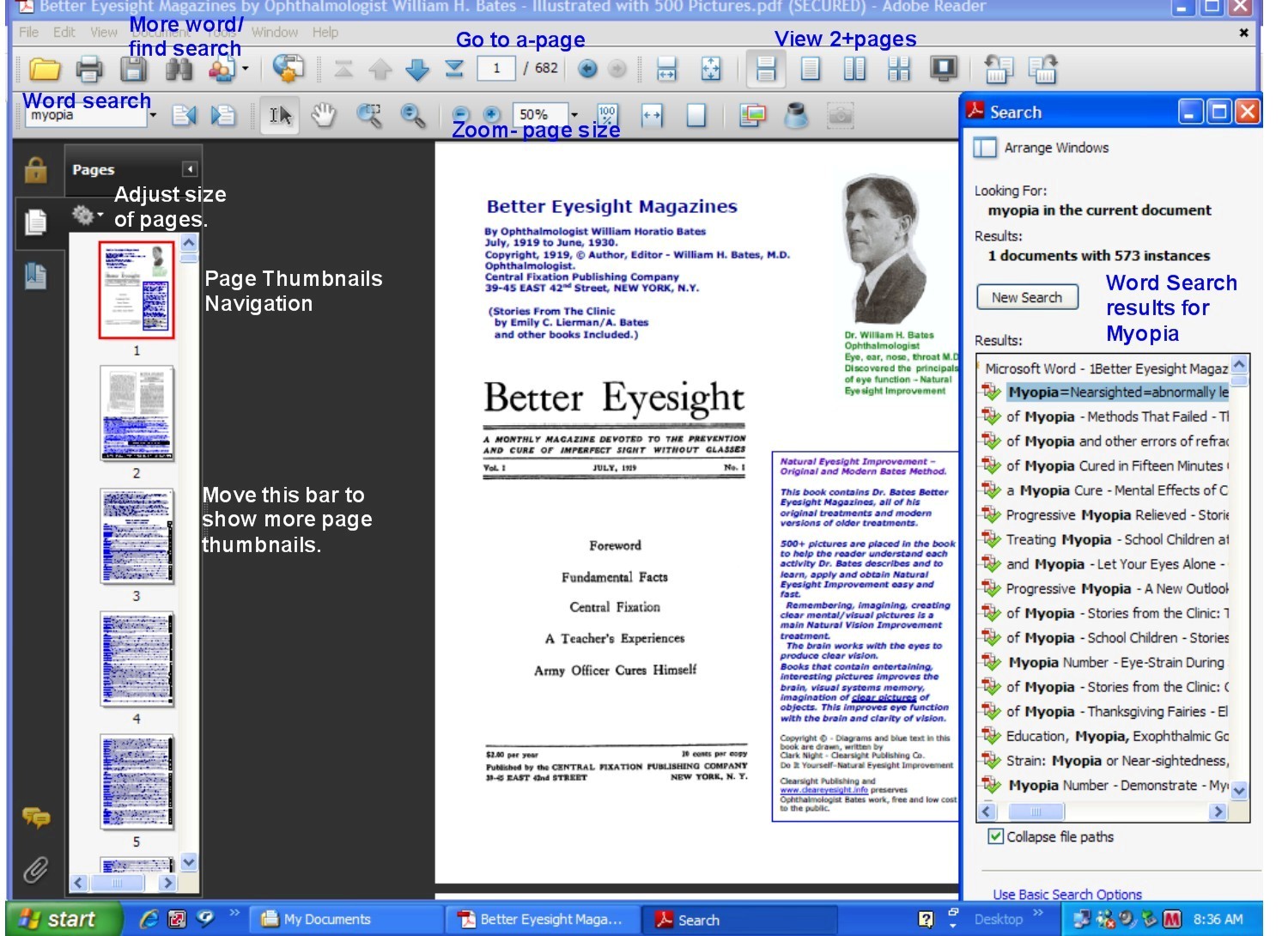Open the Help menu
Image resolution: width=1288 pixels, height=936 pixels.
pyautogui.click(x=325, y=33)
